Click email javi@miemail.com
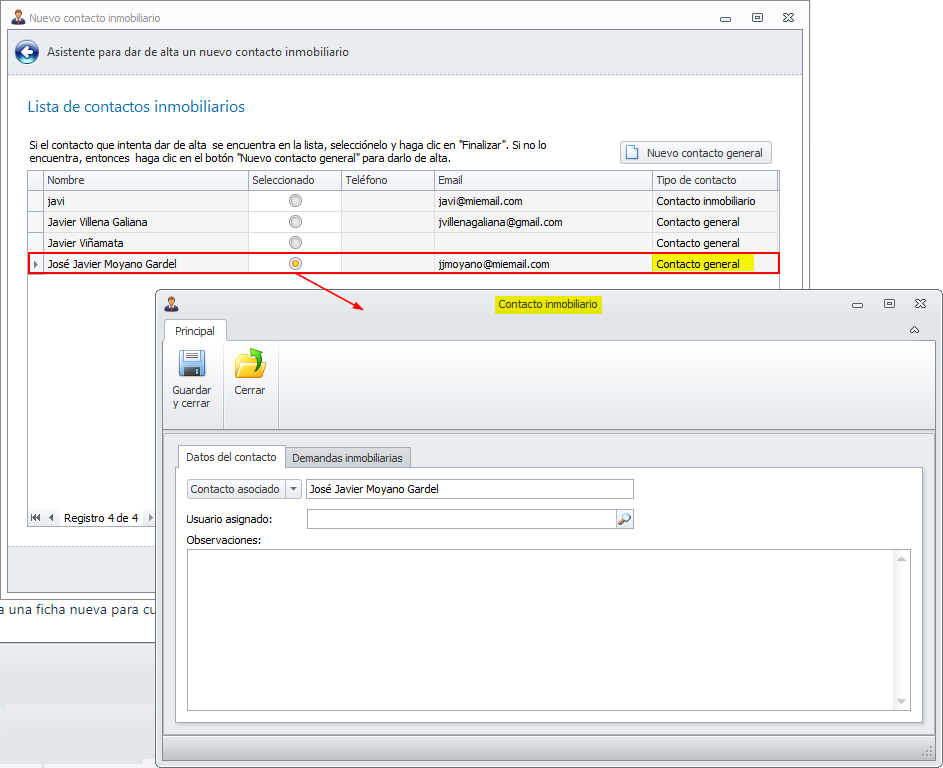The height and width of the screenshot is (768, 943). [x=481, y=201]
